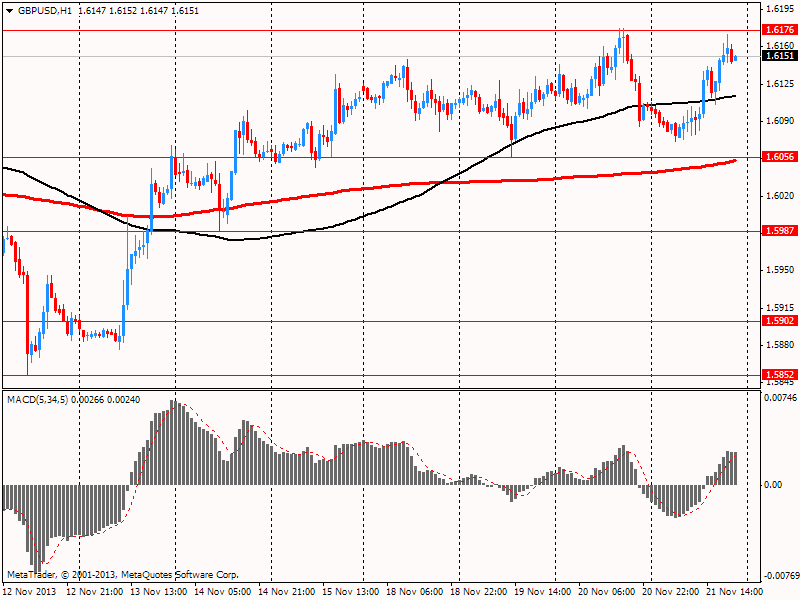Select the 1.6056 red price level label
Screen dimensions: 800x600
[780, 157]
